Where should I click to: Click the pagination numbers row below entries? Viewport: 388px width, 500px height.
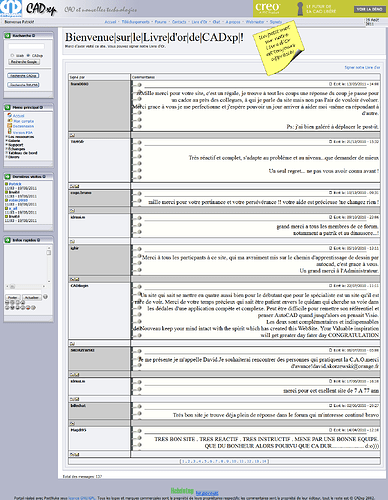pos(224,461)
